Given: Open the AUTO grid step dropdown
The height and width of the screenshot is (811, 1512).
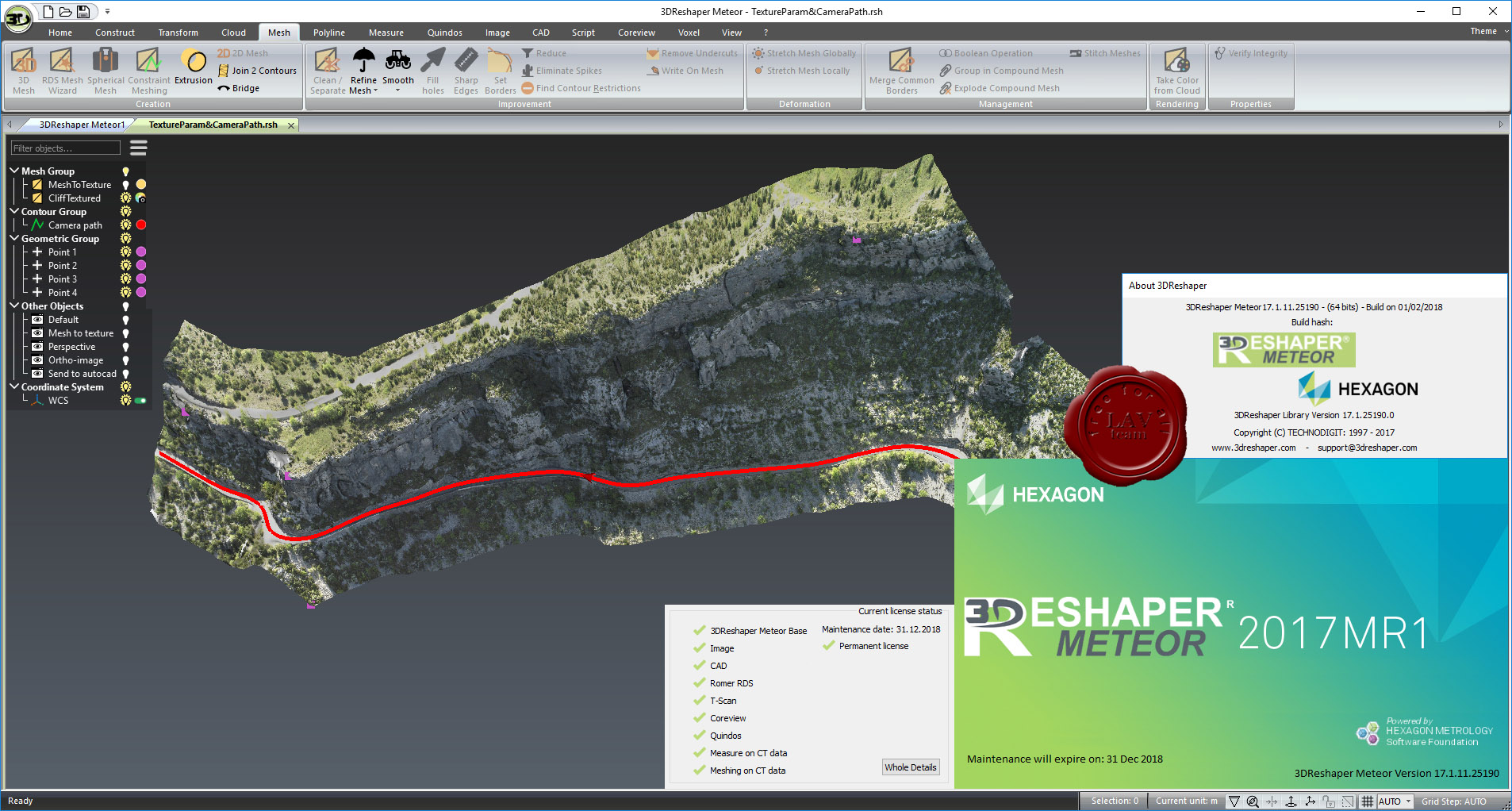Looking at the screenshot, I should click(1409, 801).
